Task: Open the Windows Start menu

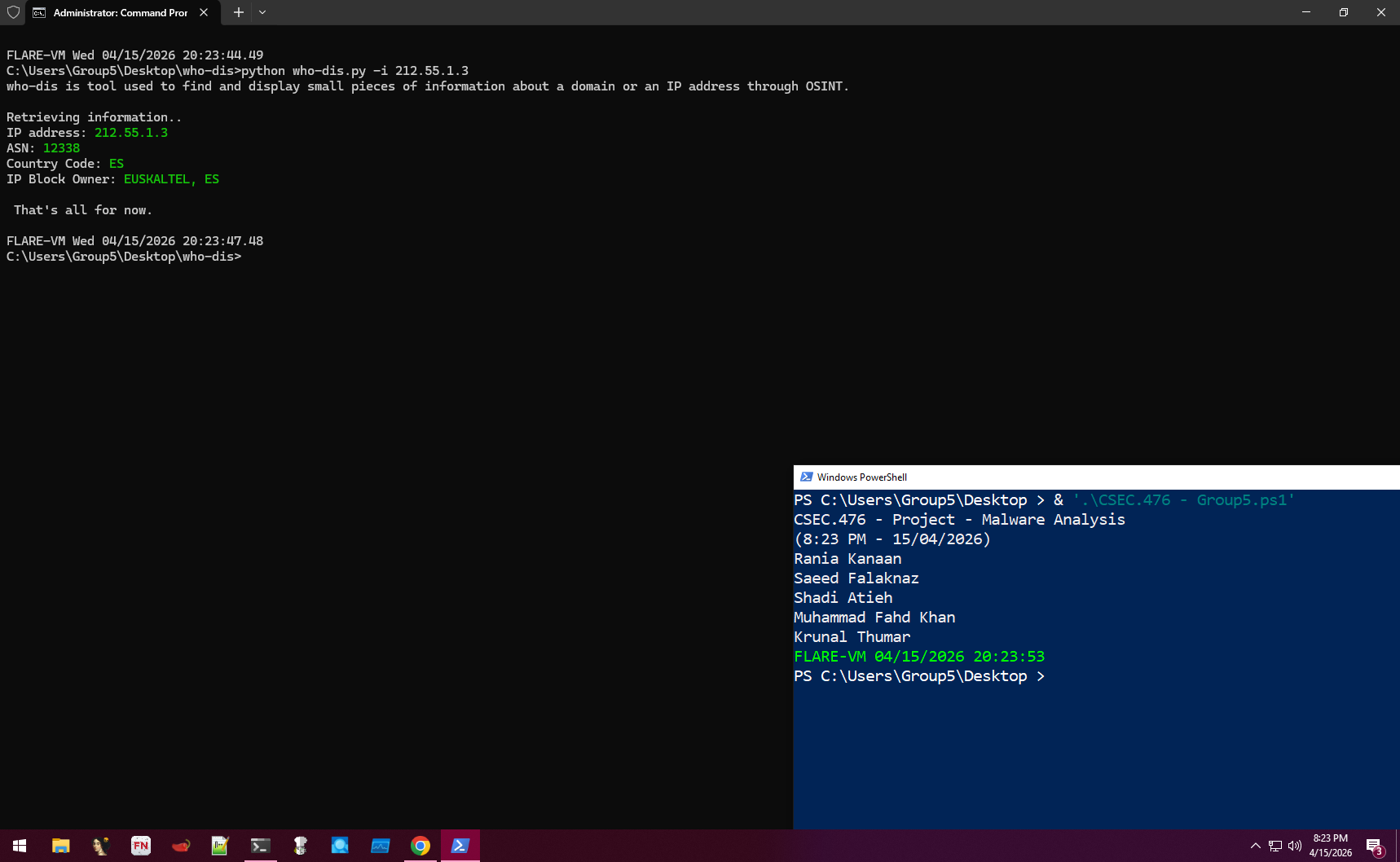Action: 20,846
